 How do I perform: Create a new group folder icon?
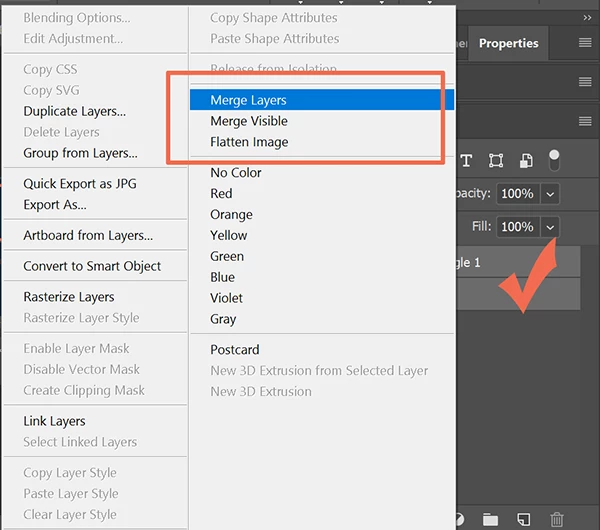pyautogui.click(x=490, y=519)
